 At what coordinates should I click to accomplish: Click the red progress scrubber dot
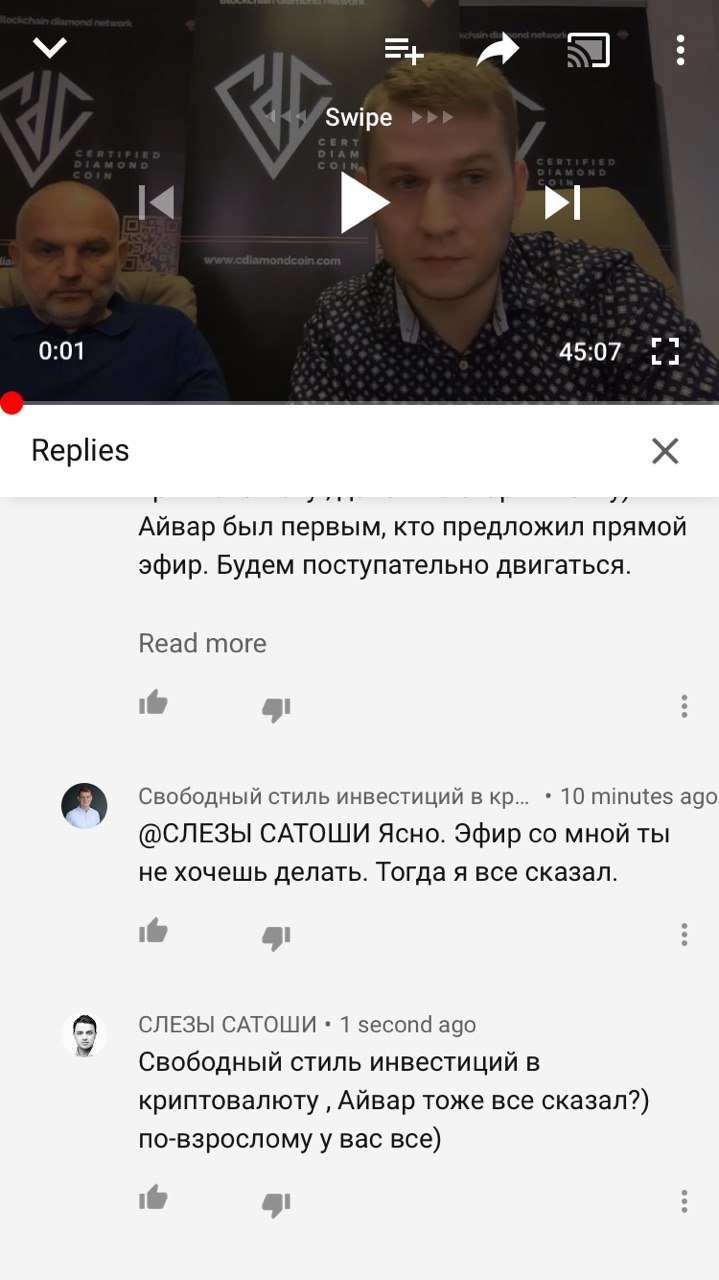[x=11, y=403]
